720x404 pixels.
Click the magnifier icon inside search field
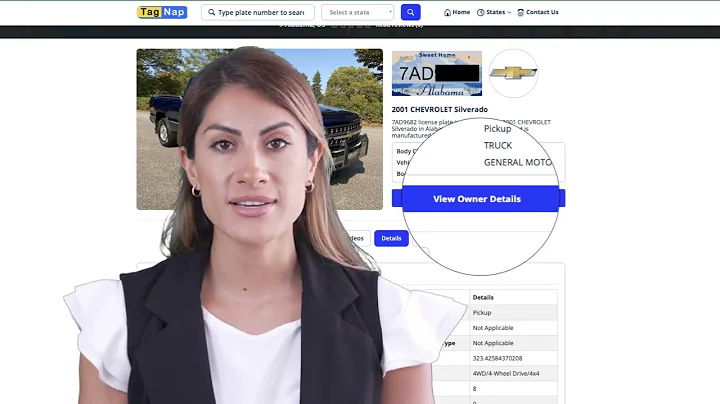point(211,12)
